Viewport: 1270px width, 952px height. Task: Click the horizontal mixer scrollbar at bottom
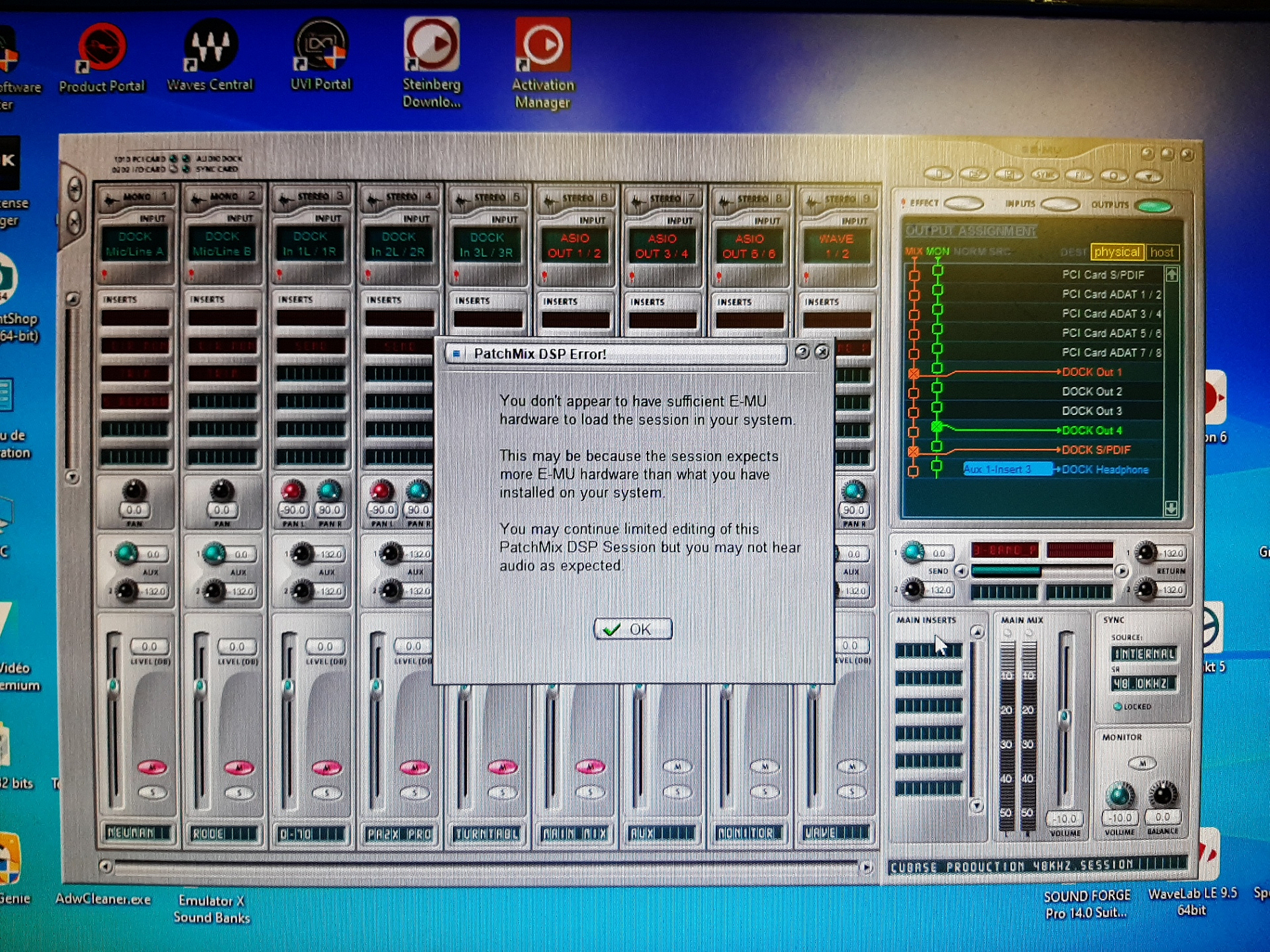pyautogui.click(x=485, y=867)
